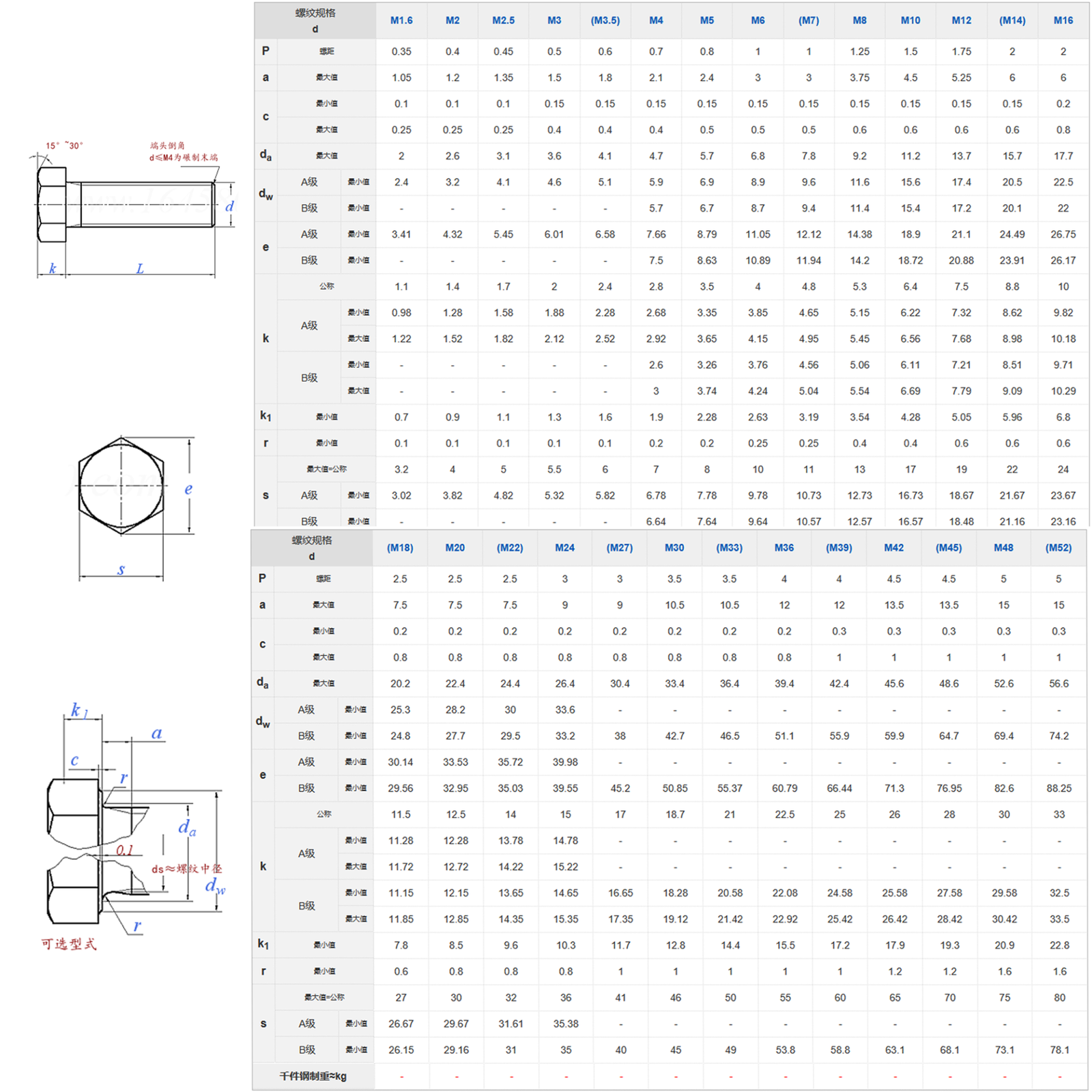
Task: Click the M1.6 thread size column header
Action: [x=401, y=20]
